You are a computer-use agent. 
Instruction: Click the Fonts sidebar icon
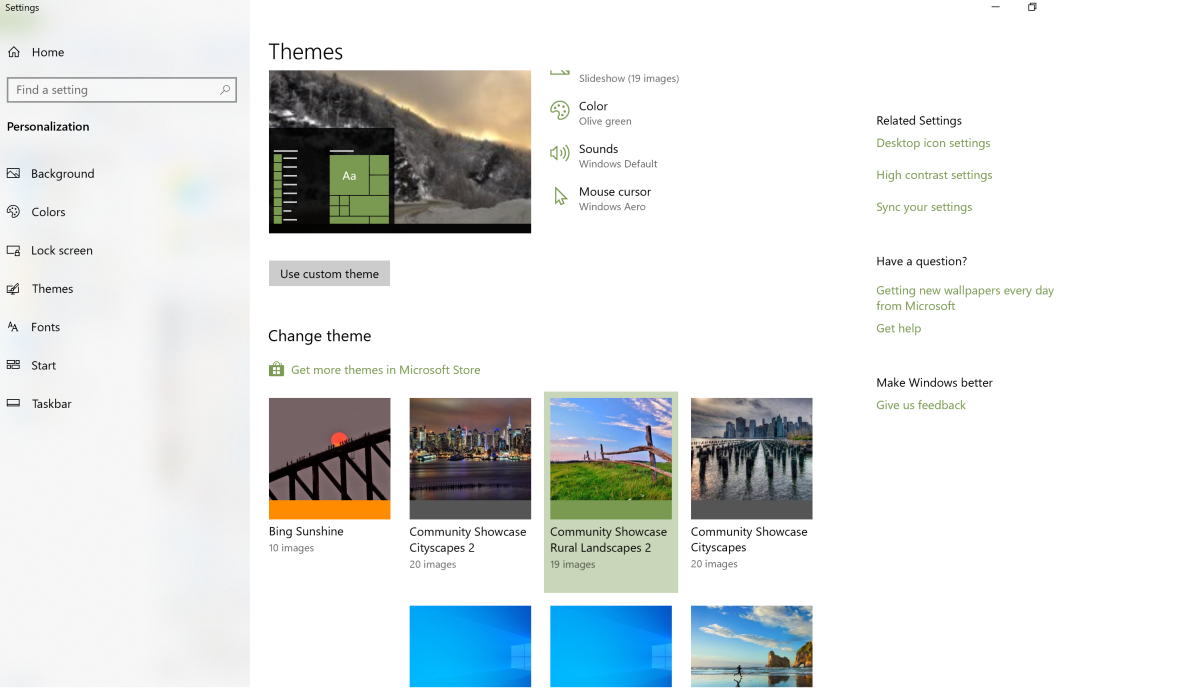click(x=14, y=327)
